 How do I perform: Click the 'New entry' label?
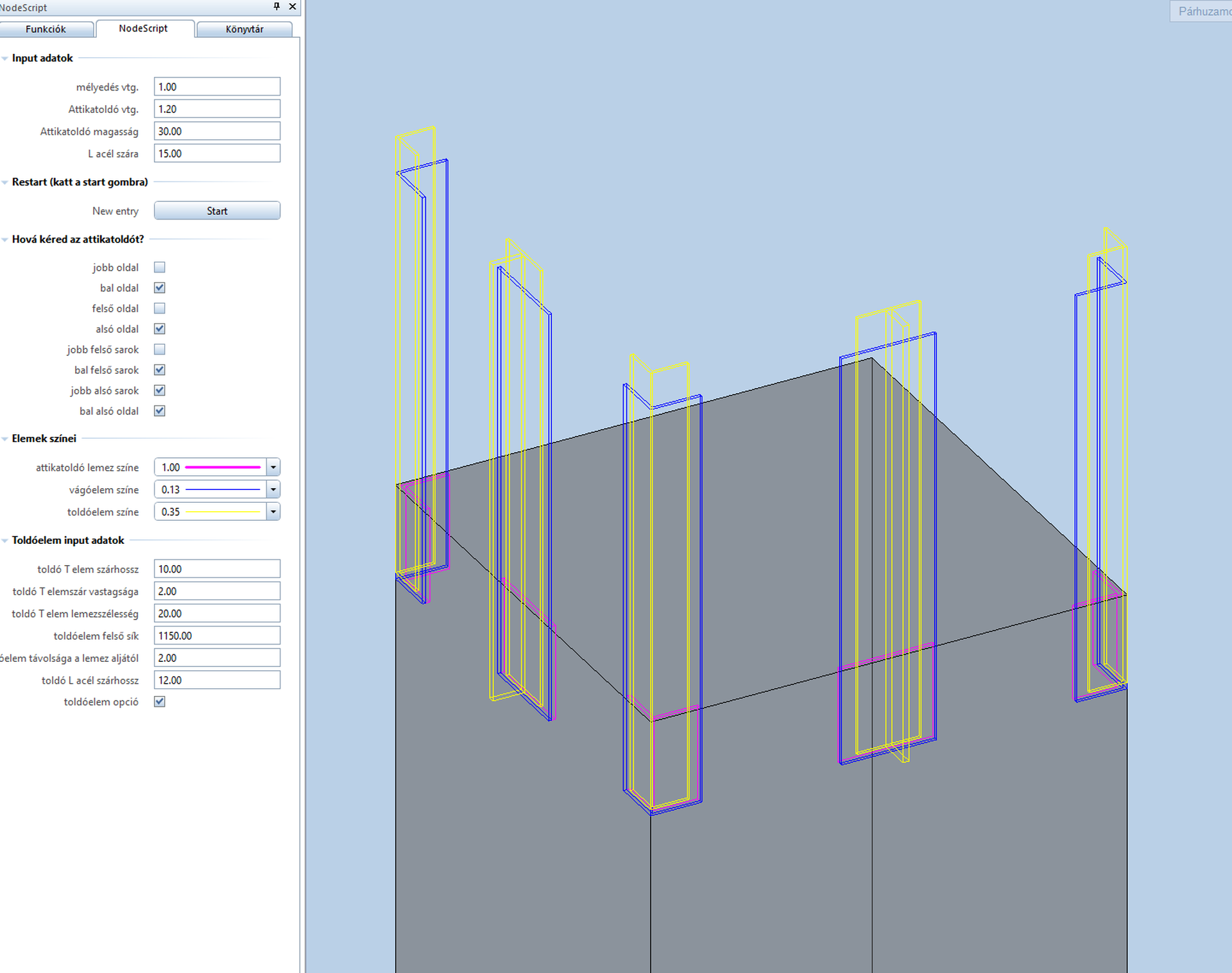(116, 211)
